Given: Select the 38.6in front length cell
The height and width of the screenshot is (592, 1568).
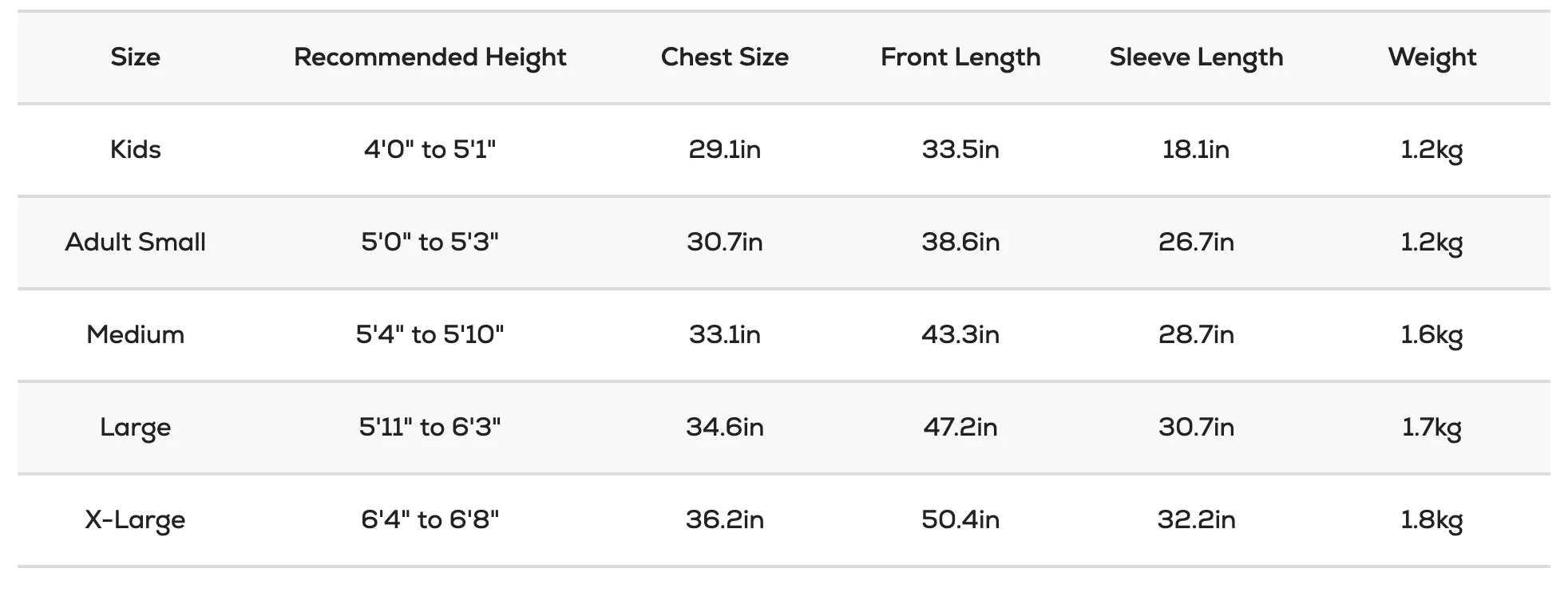Looking at the screenshot, I should point(960,242).
